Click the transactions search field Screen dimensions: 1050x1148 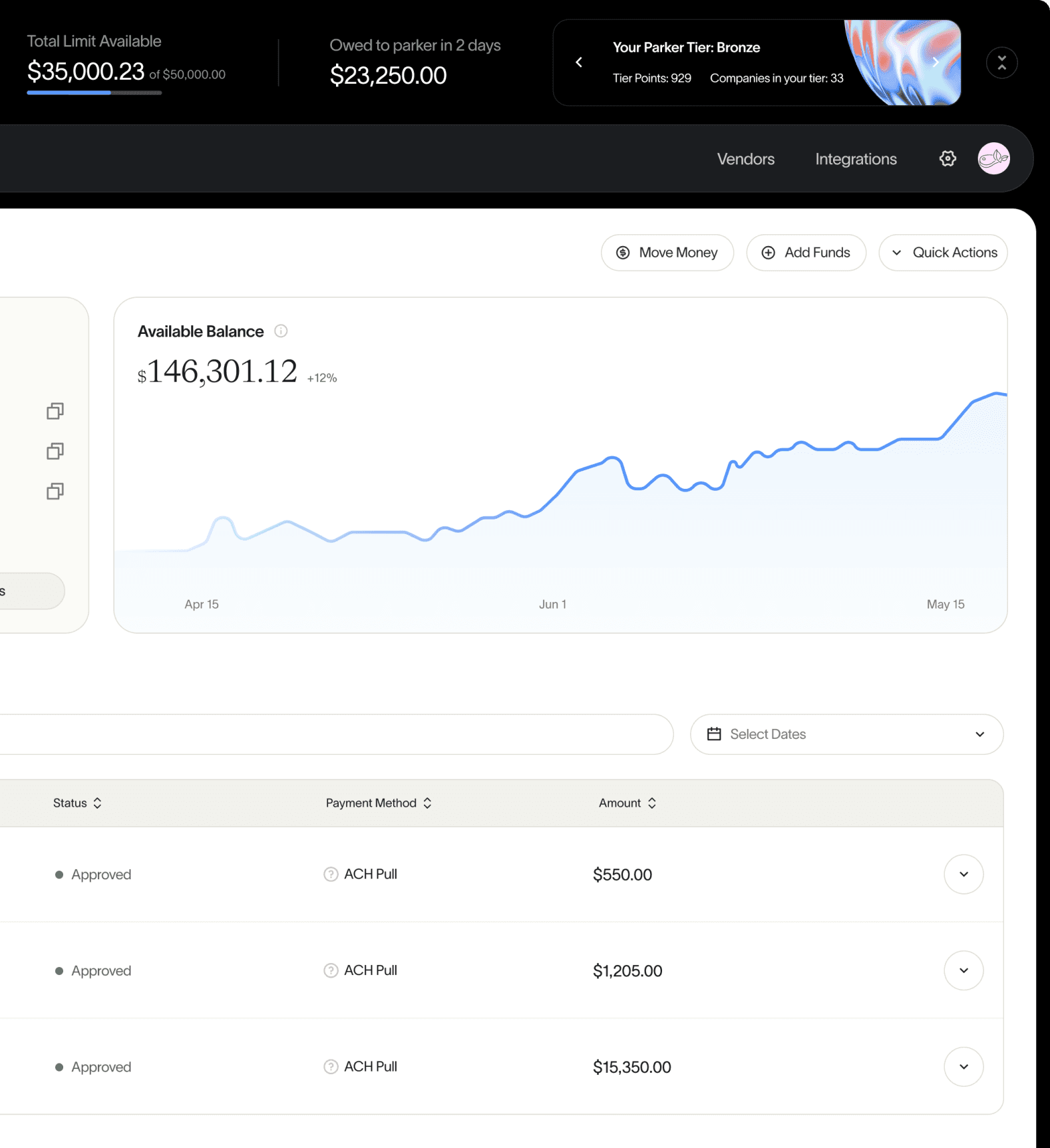[x=336, y=734]
